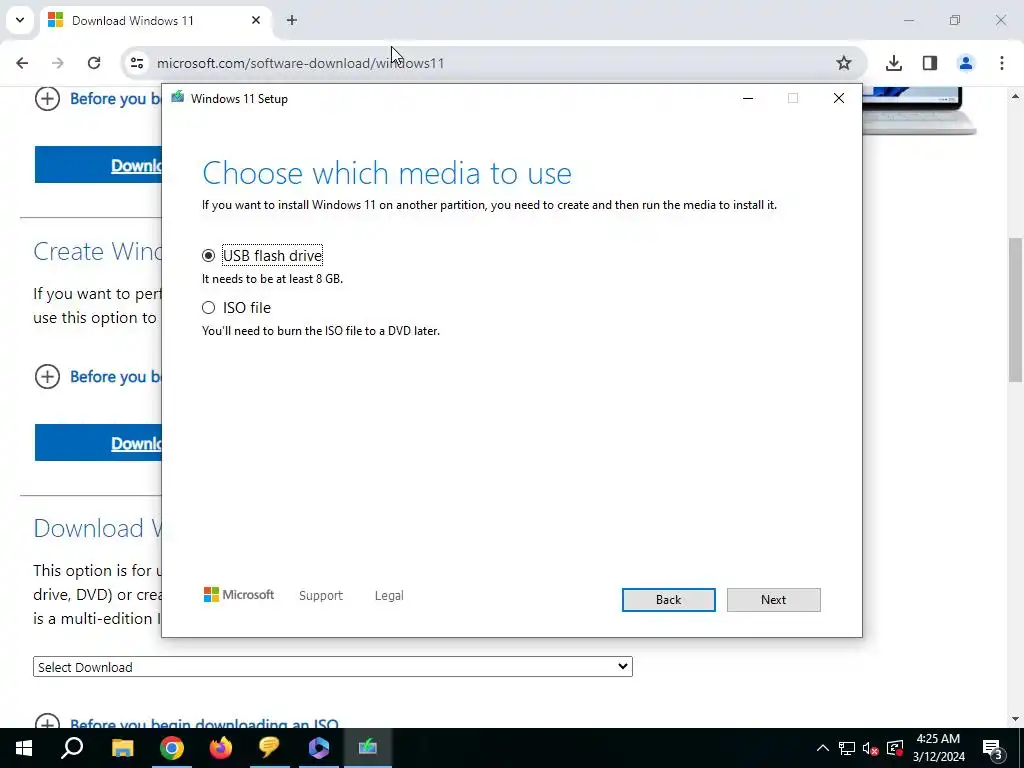1024x768 pixels.
Task: Open the Legal link in Setup
Action: point(389,596)
